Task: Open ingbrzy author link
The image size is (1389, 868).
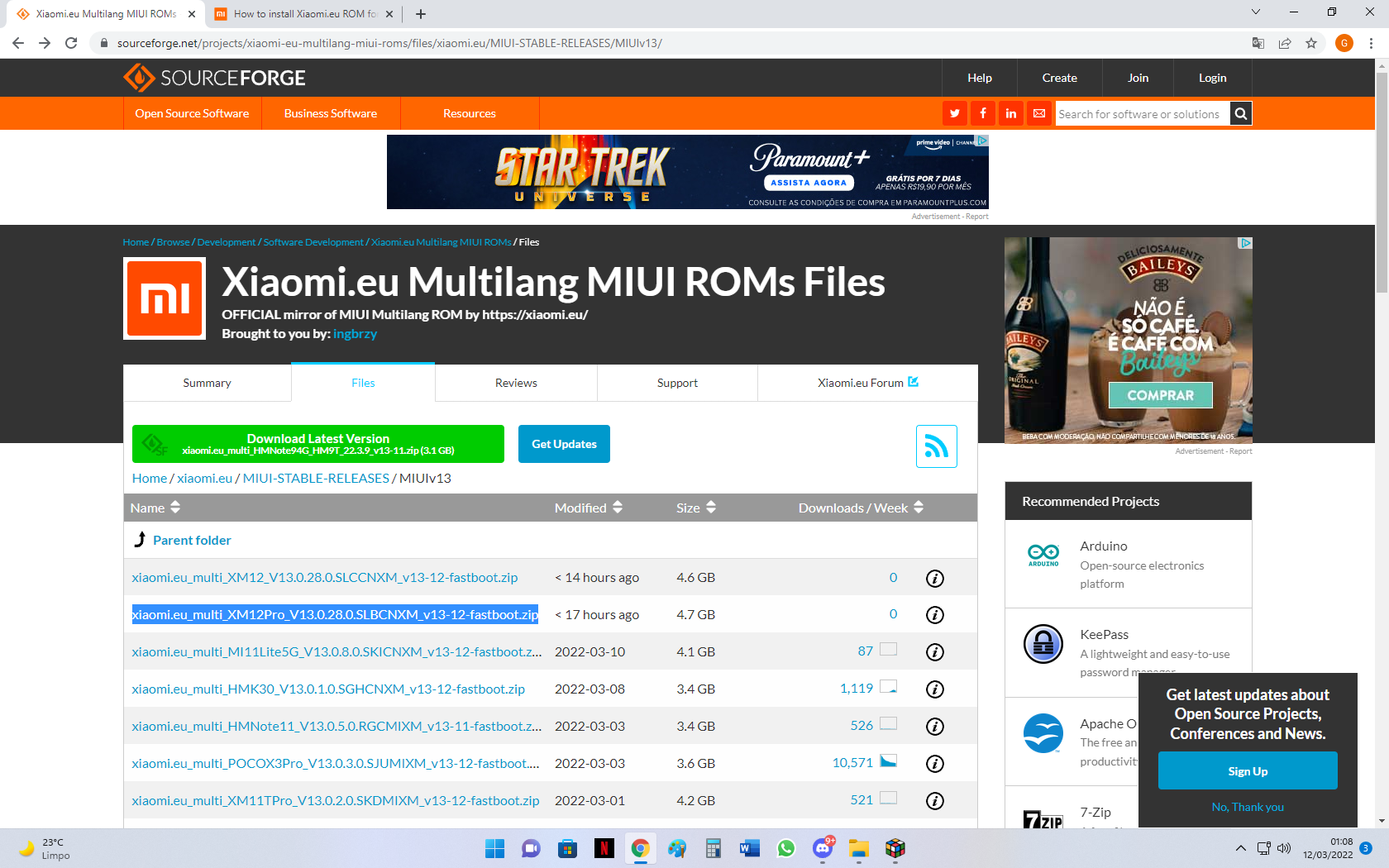Action: coord(355,333)
